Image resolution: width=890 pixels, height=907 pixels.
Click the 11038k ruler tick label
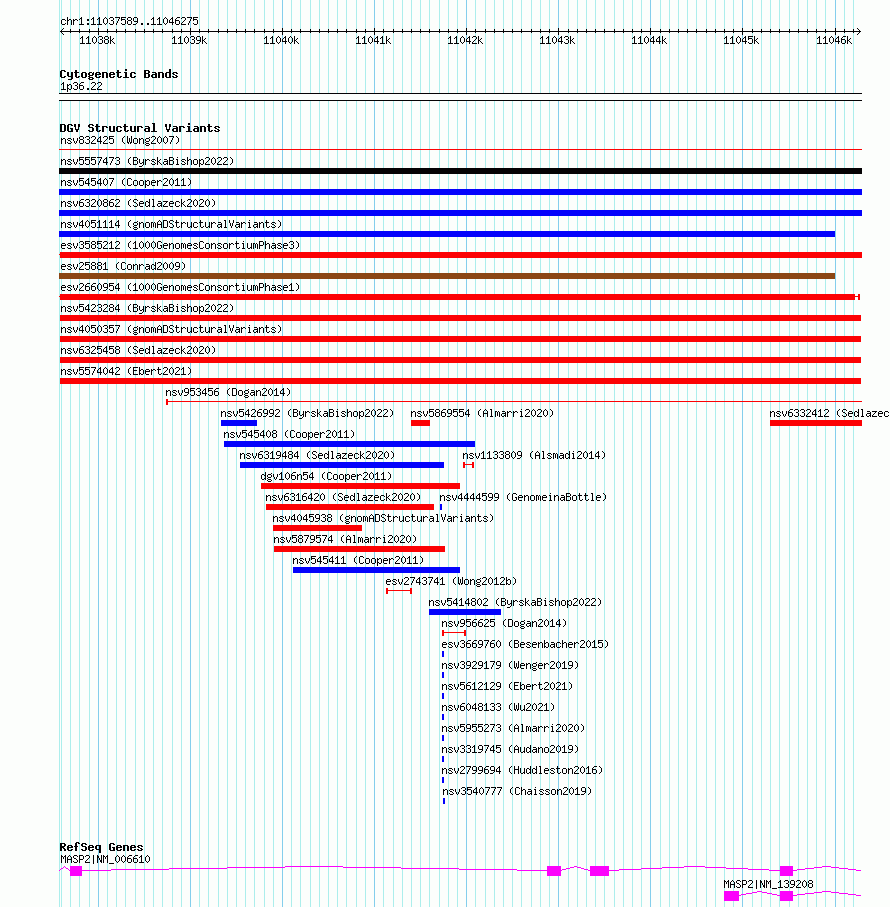97,40
